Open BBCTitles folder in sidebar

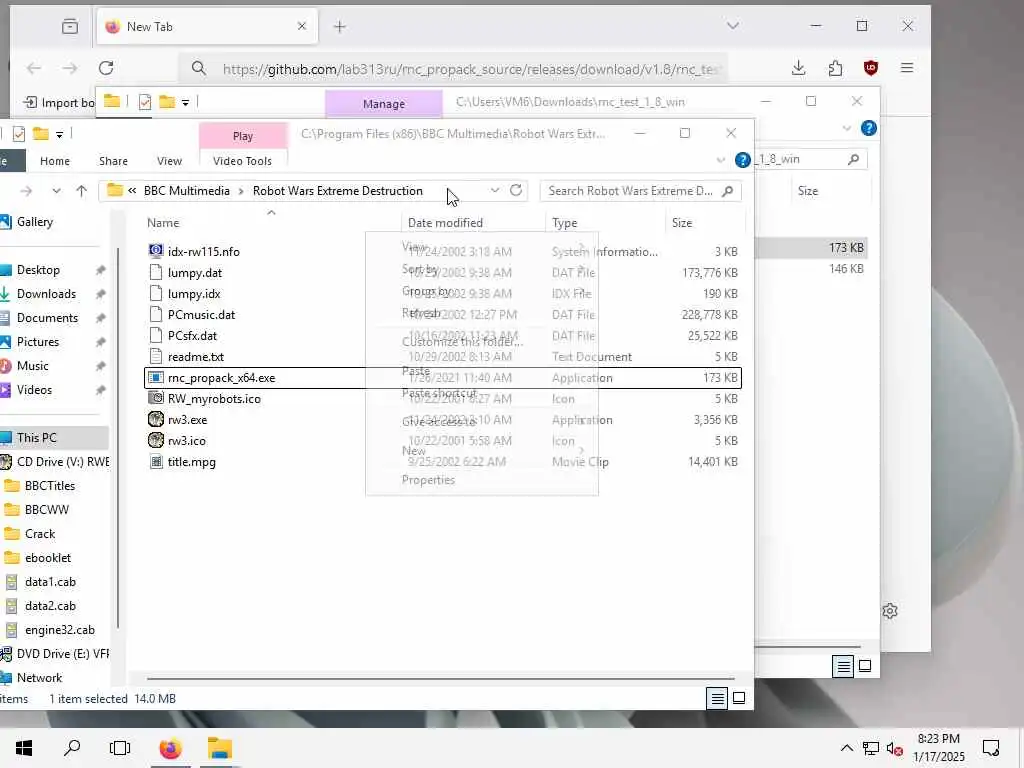click(50, 486)
